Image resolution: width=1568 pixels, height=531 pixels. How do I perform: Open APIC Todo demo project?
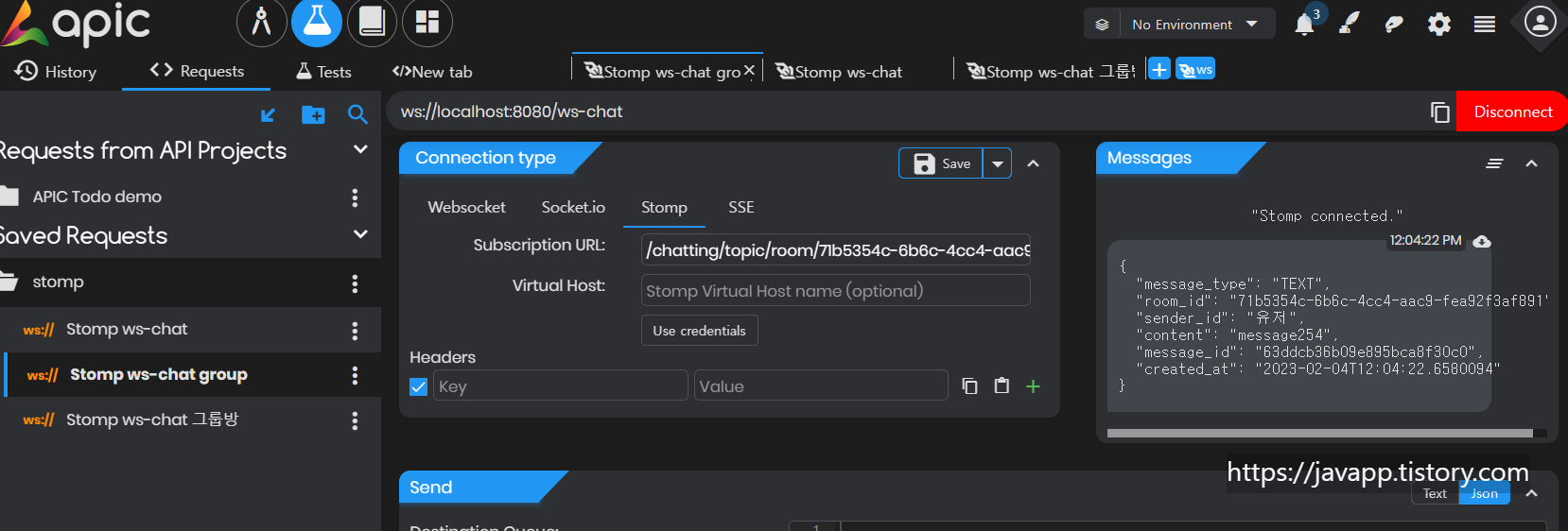[x=96, y=197]
